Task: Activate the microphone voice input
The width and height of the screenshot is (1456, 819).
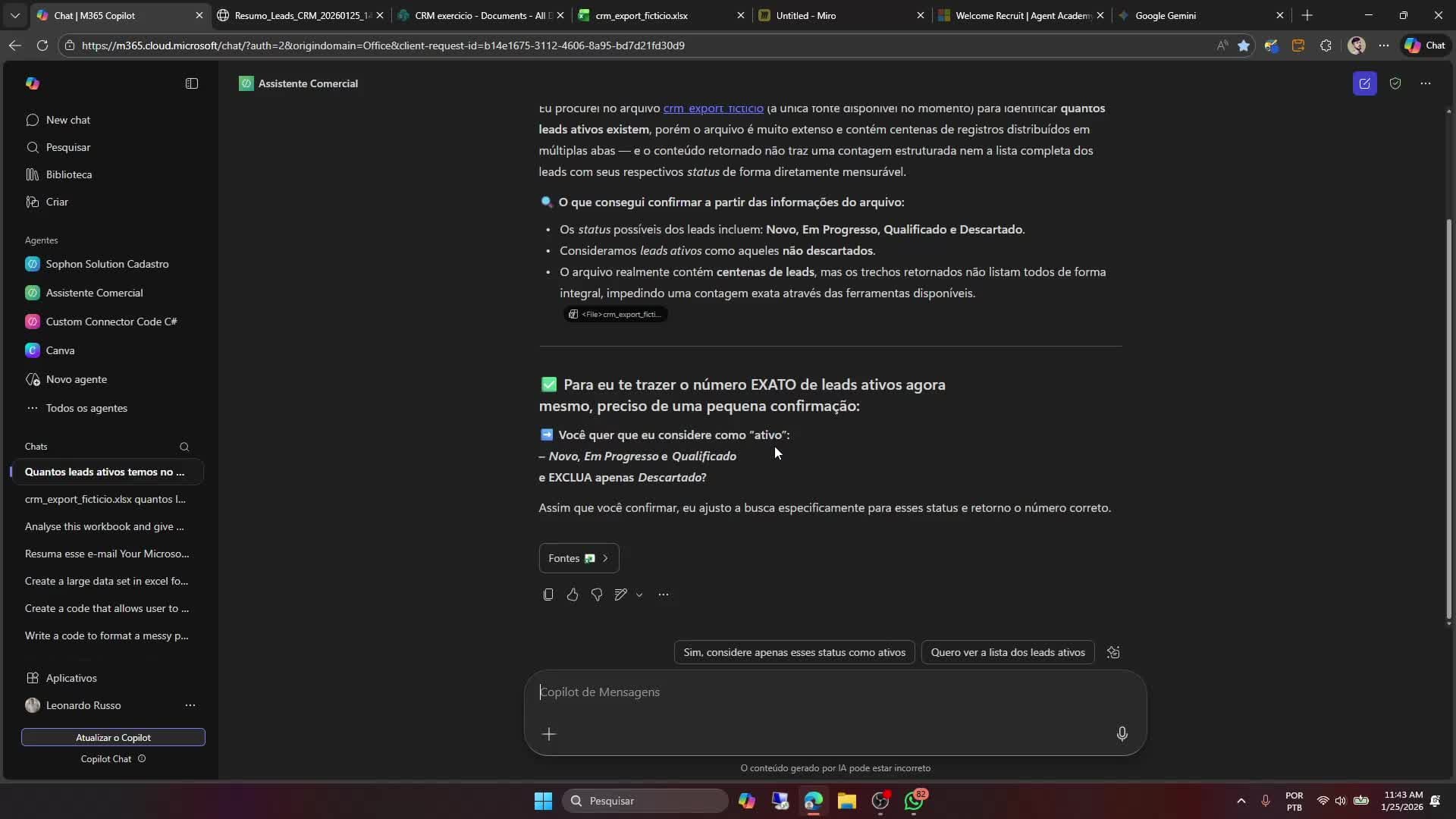Action: click(x=1122, y=733)
